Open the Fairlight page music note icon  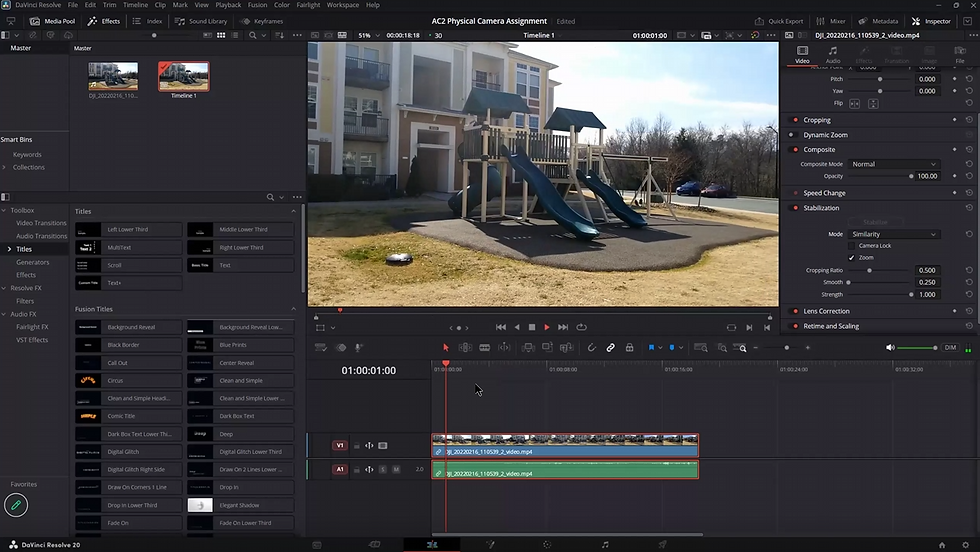(605, 544)
